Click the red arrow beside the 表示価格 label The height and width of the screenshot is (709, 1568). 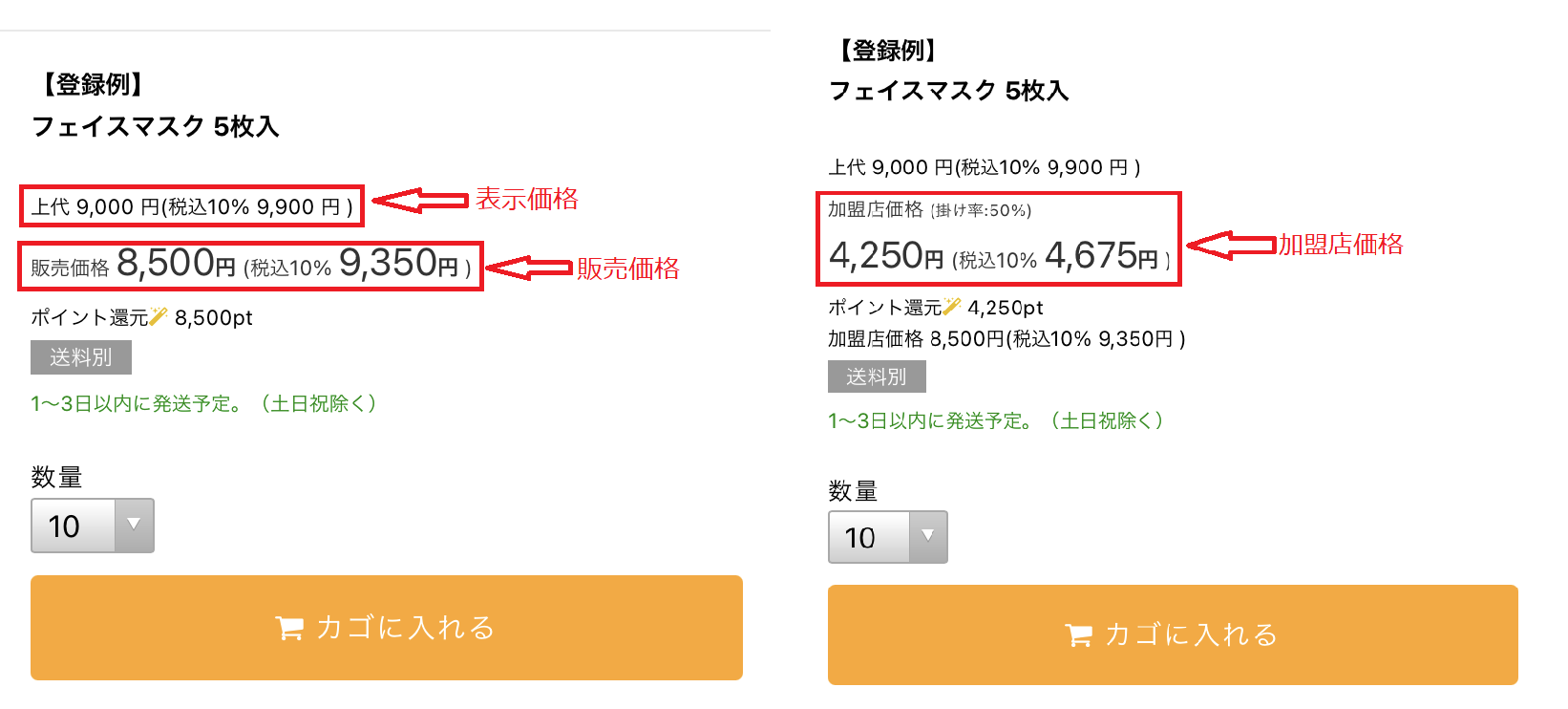[419, 200]
